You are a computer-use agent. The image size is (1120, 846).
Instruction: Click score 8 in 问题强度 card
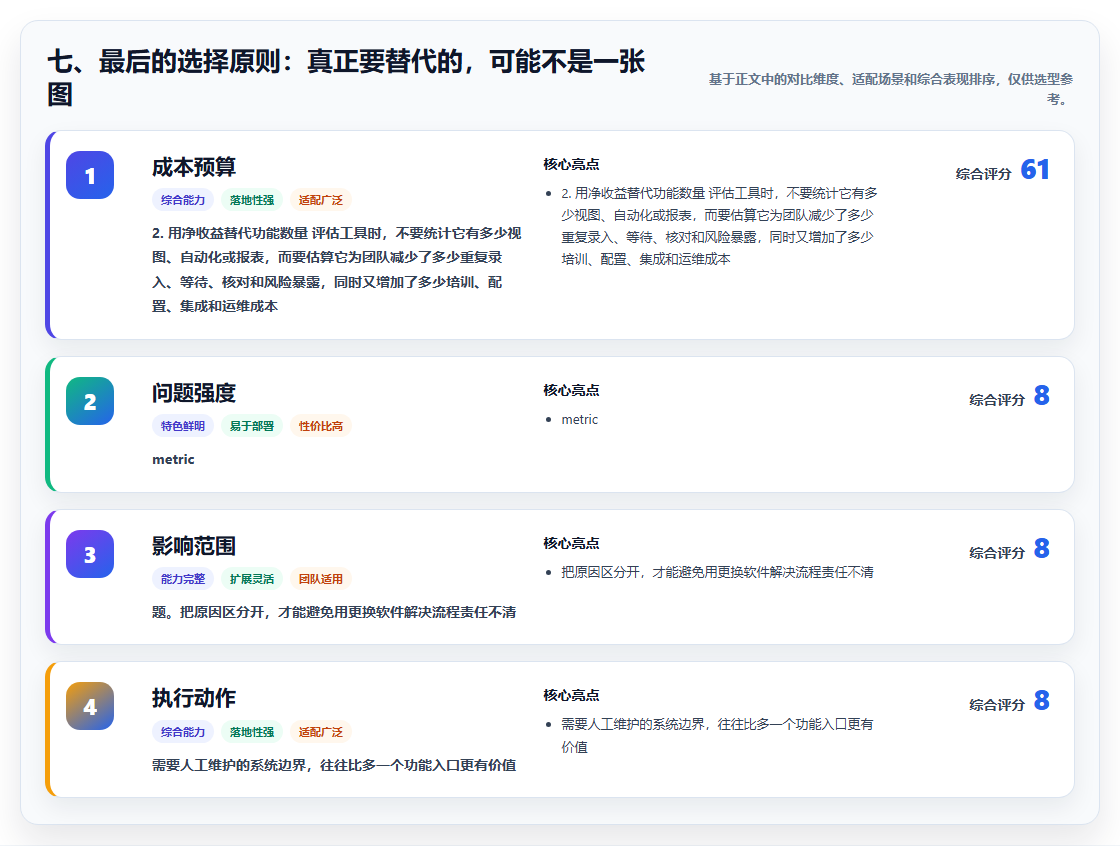pyautogui.click(x=1042, y=395)
